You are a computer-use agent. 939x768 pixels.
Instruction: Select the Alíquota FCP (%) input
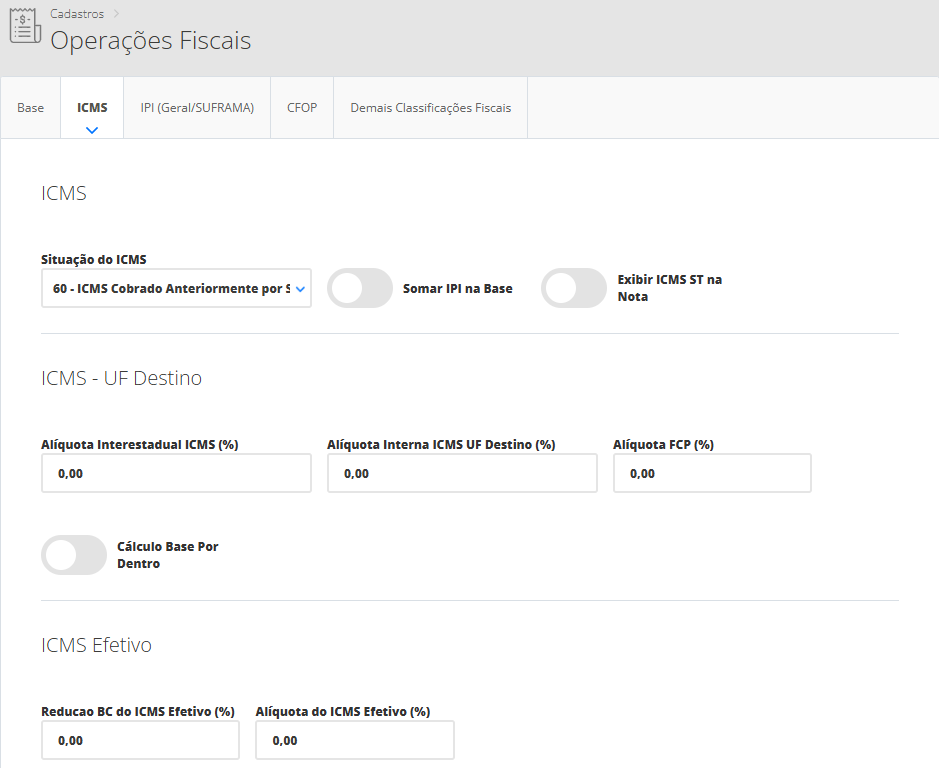(x=712, y=473)
